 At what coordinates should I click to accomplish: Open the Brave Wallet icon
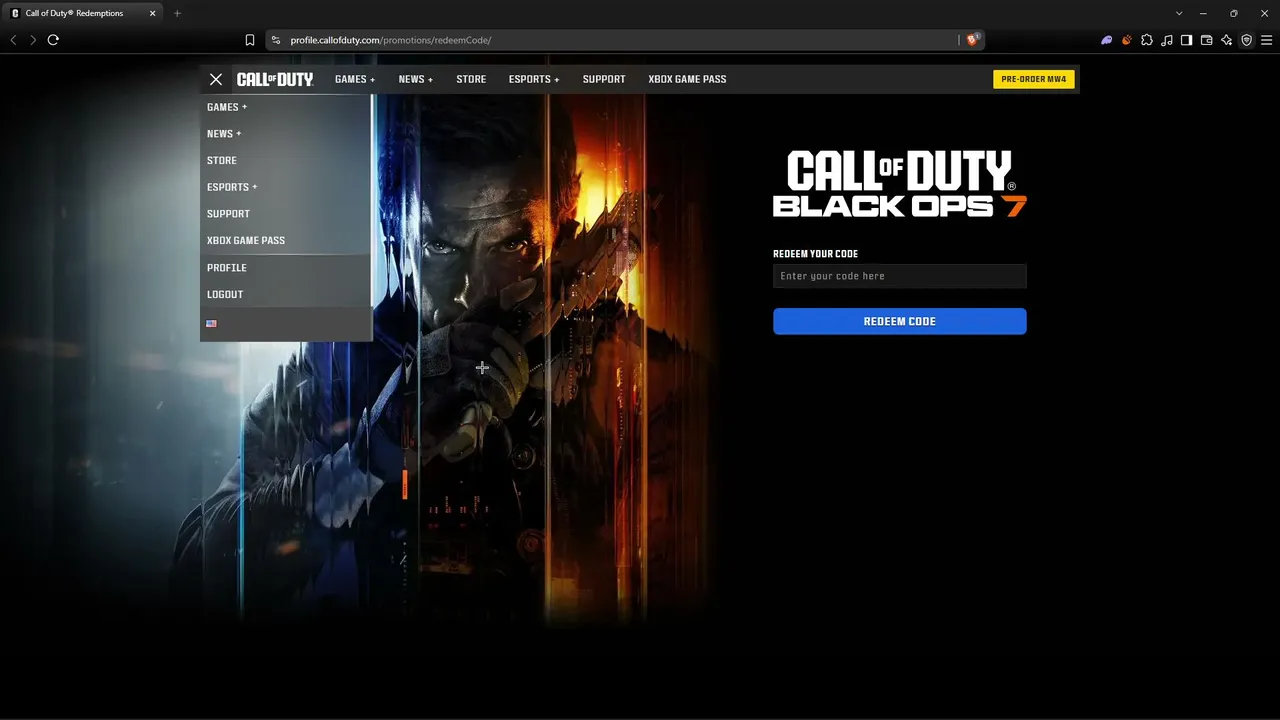[x=1207, y=40]
